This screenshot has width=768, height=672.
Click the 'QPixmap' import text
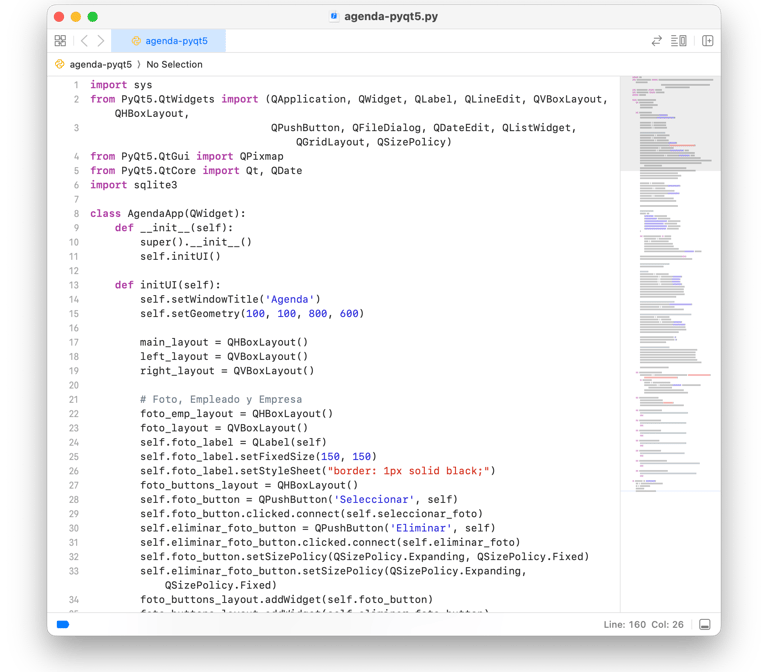[x=262, y=156]
